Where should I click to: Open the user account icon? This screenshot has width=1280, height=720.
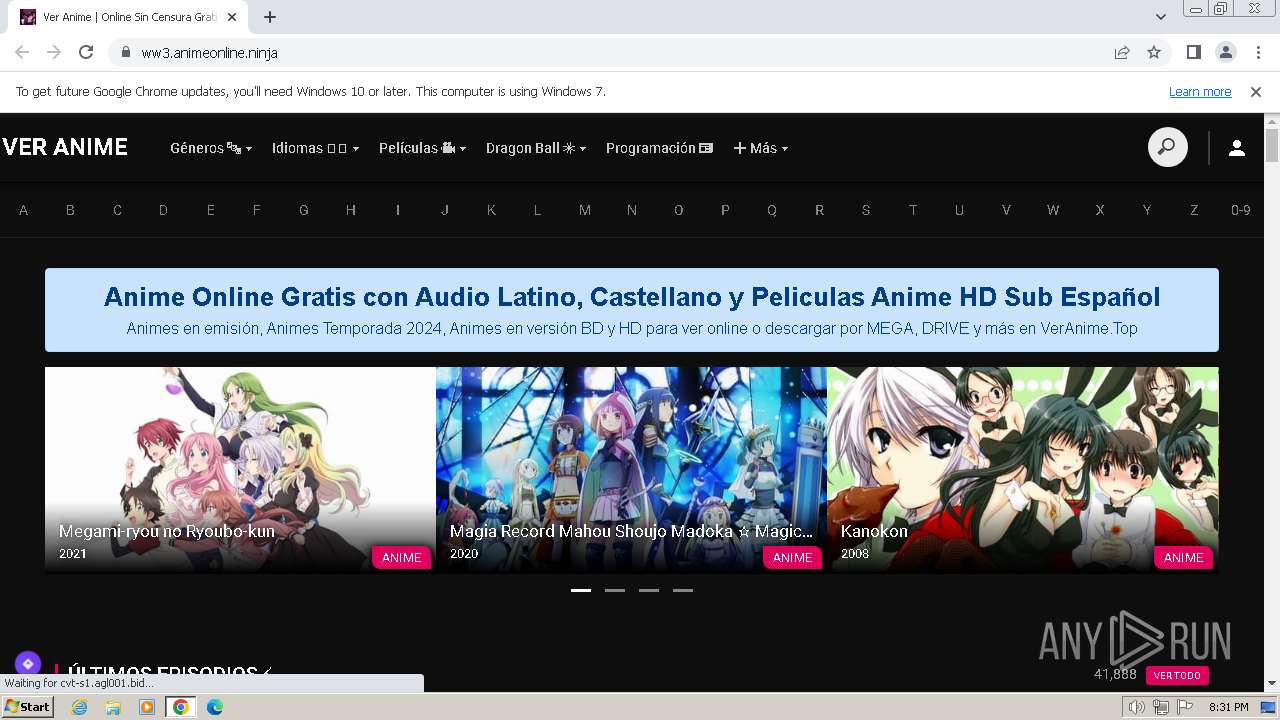(1237, 148)
